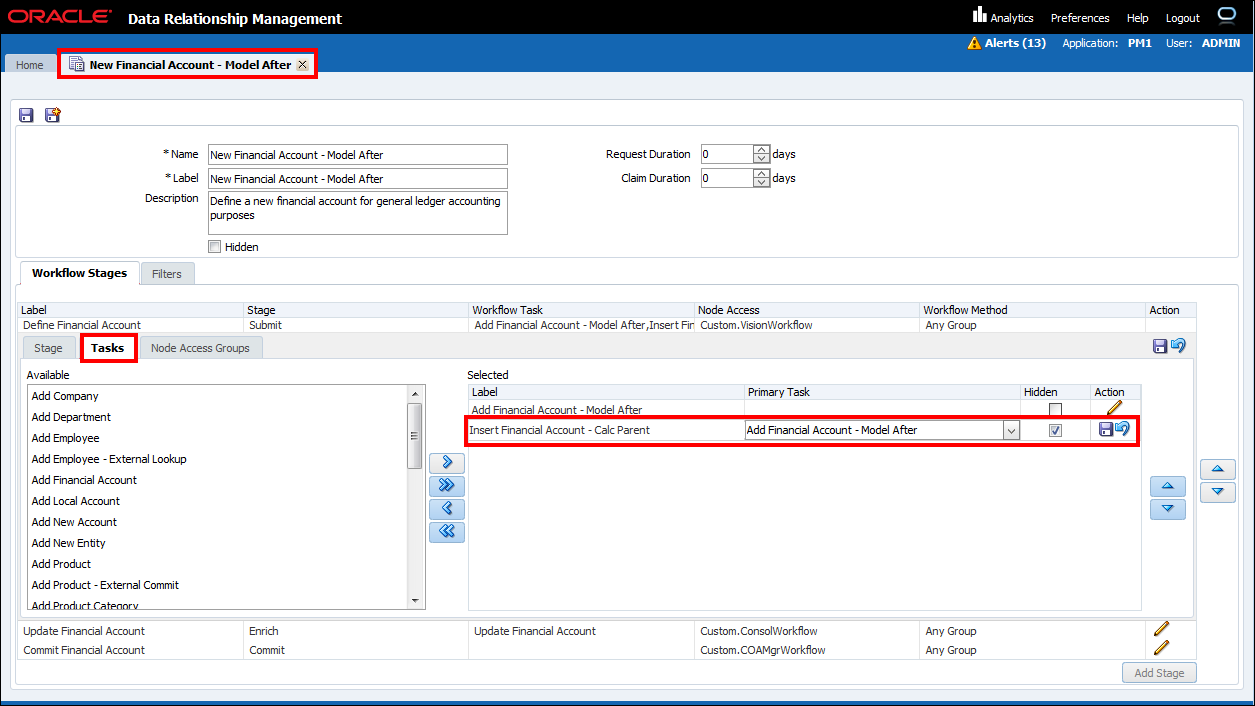Image resolution: width=1255 pixels, height=706 pixels.
Task: Select Add Company in Available list
Action: tap(65, 396)
